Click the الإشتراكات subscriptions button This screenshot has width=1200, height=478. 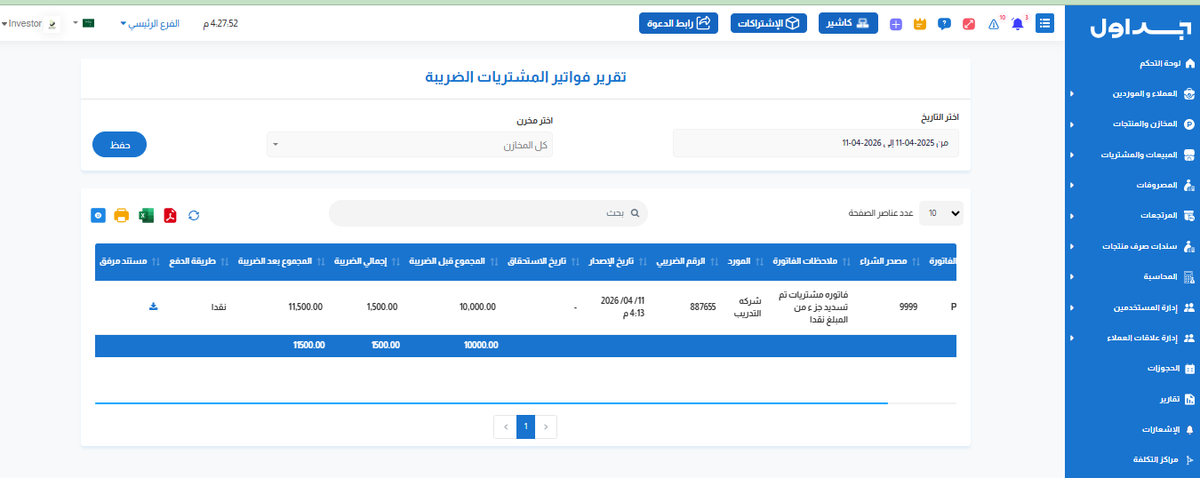770,23
